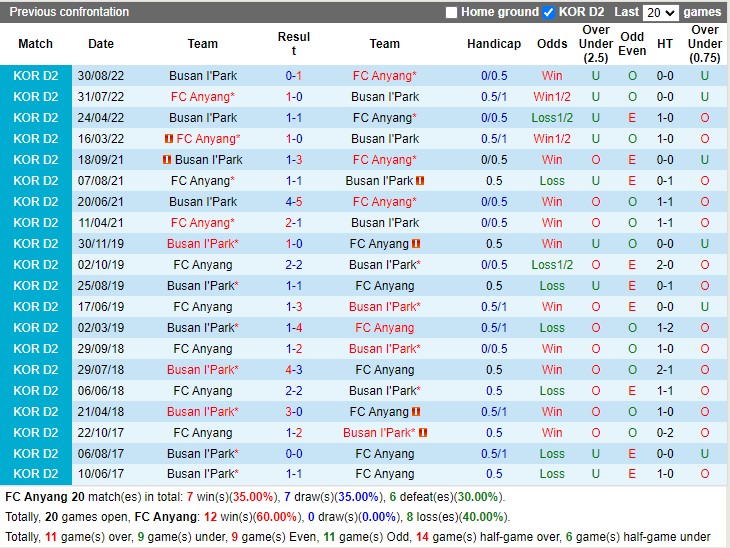Click Loss odds on 25/08/19 row

pyautogui.click(x=552, y=286)
